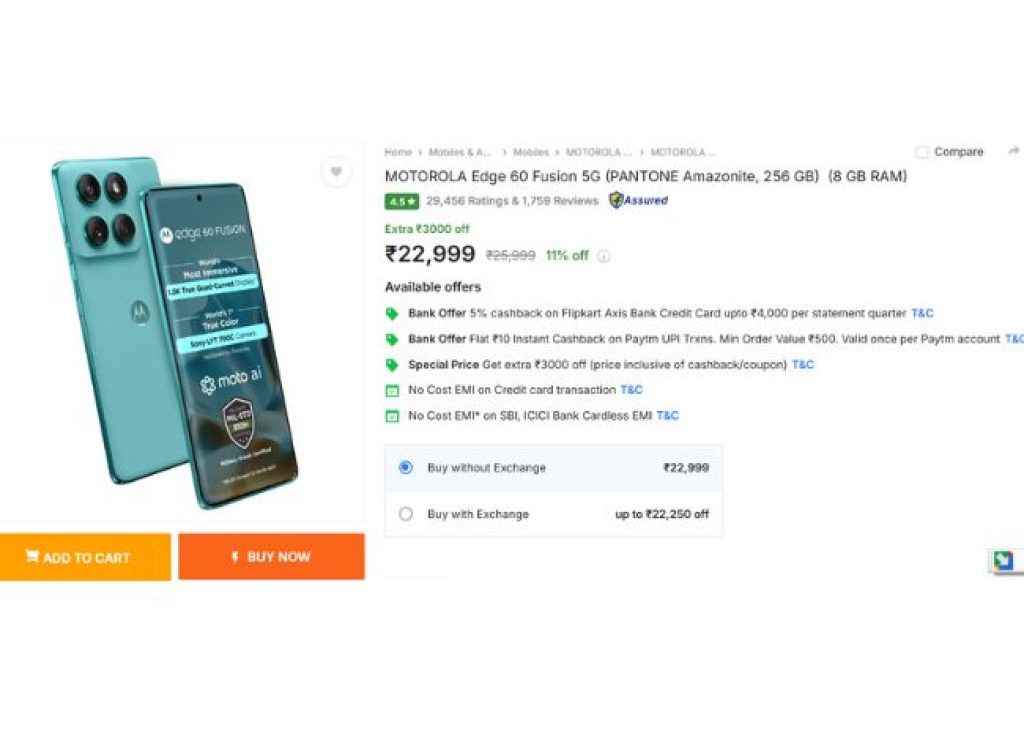Open the Mobiles breadcrumb link
The width and height of the screenshot is (1024, 756).
pyautogui.click(x=531, y=152)
